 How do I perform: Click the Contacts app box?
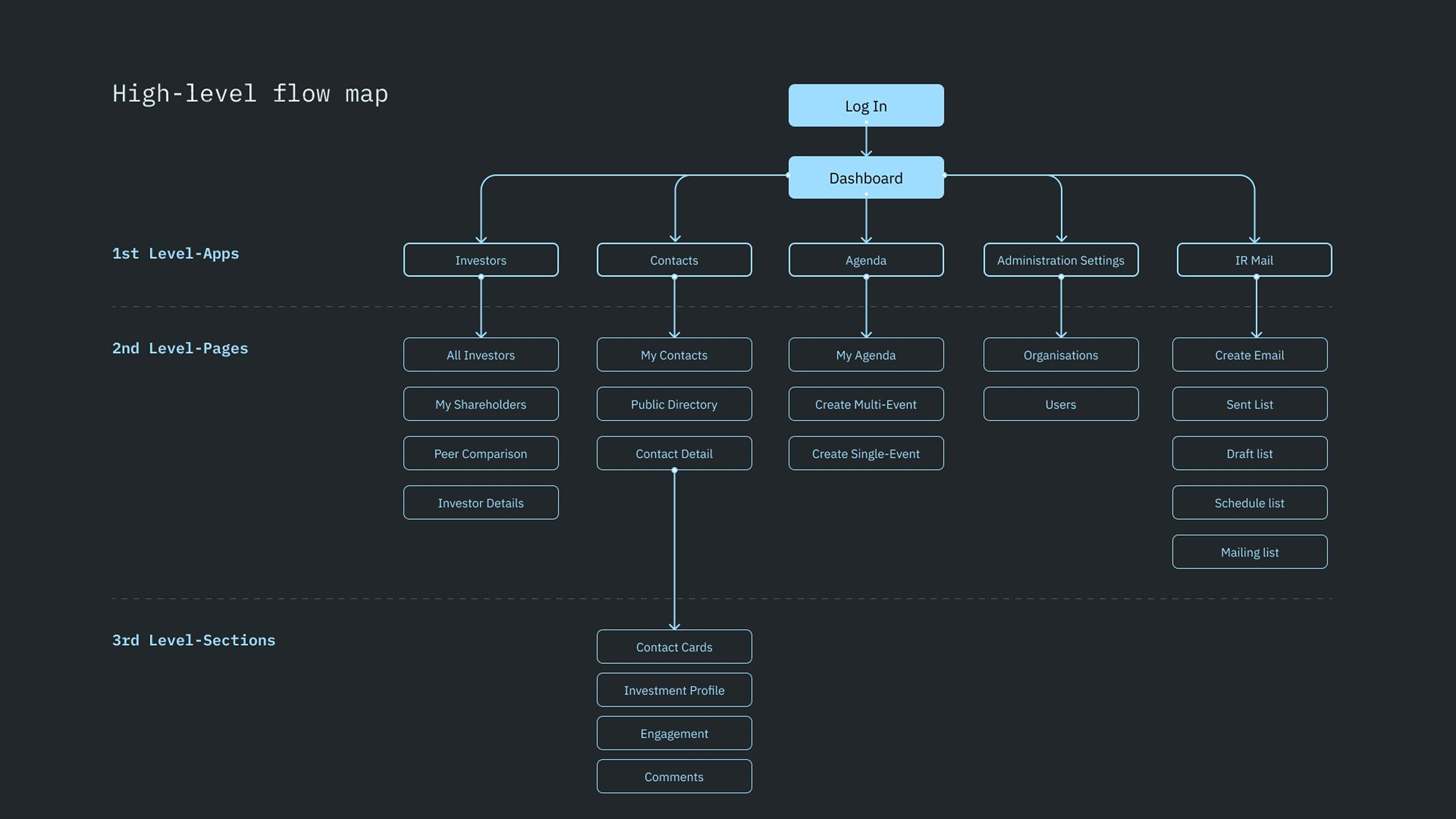point(674,260)
